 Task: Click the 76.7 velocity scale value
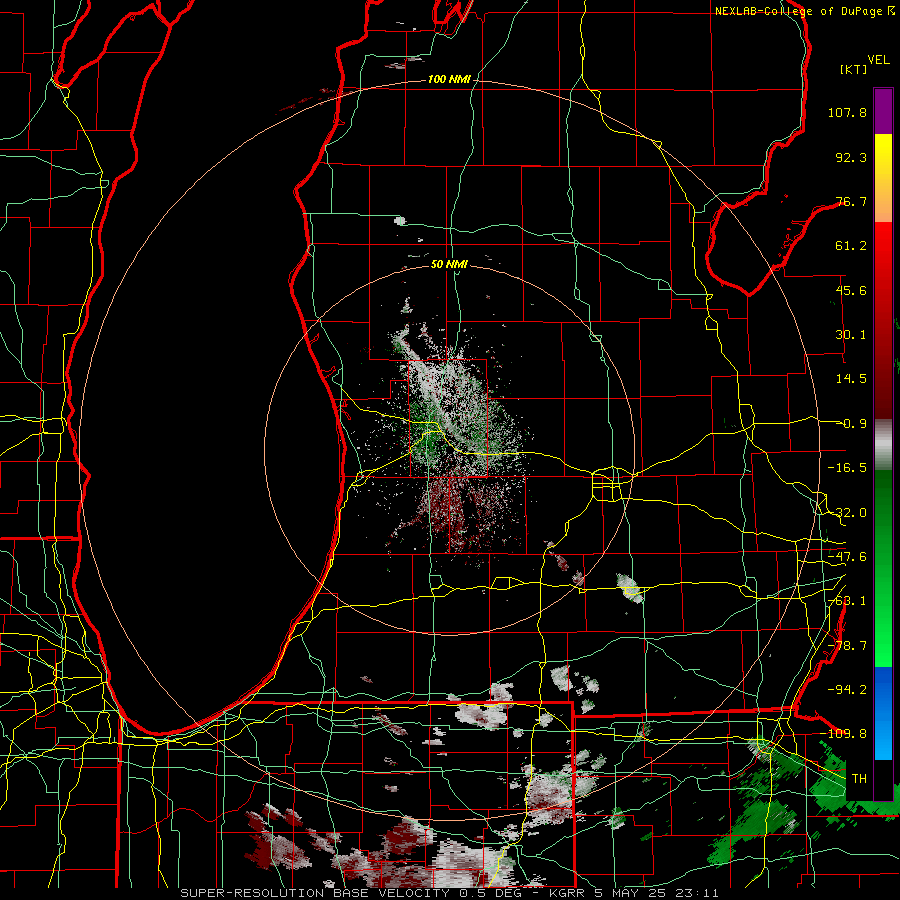[851, 201]
